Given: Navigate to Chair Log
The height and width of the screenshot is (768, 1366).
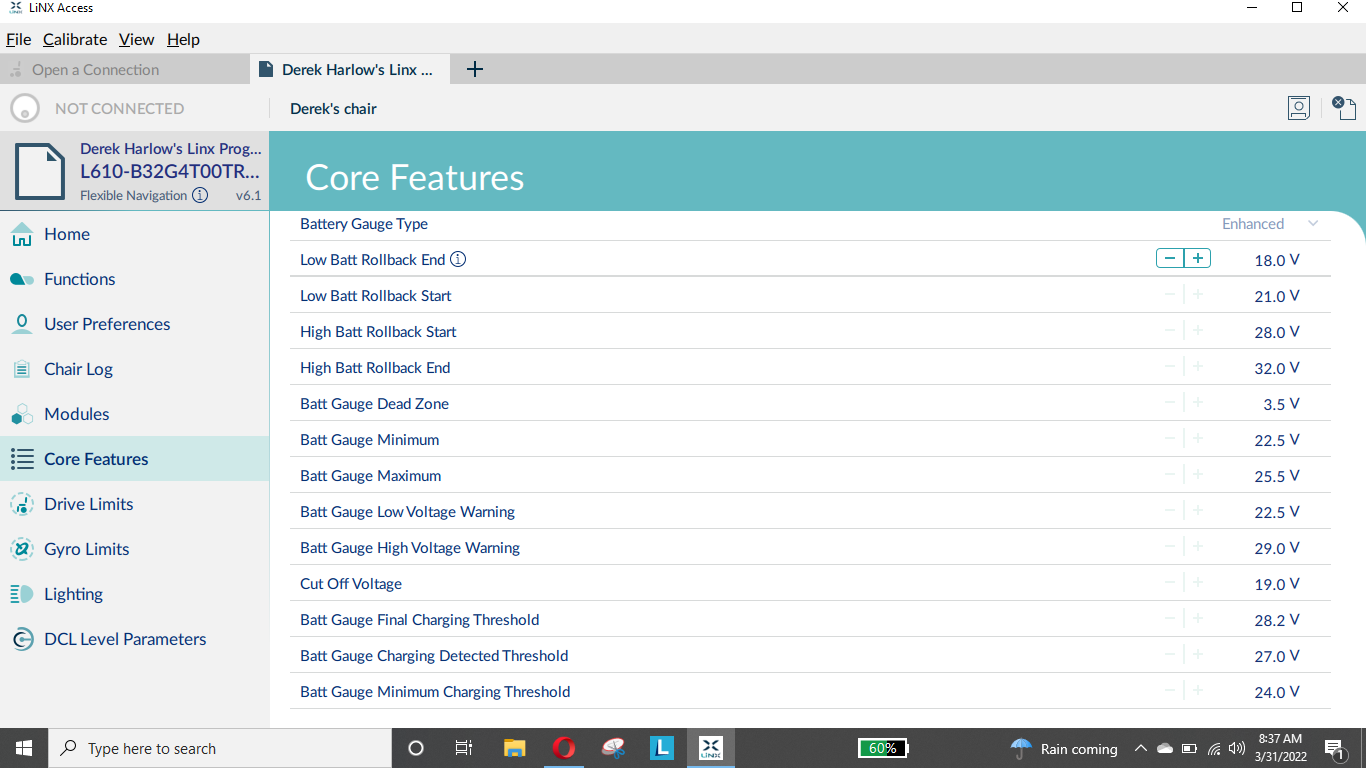Looking at the screenshot, I should point(78,369).
